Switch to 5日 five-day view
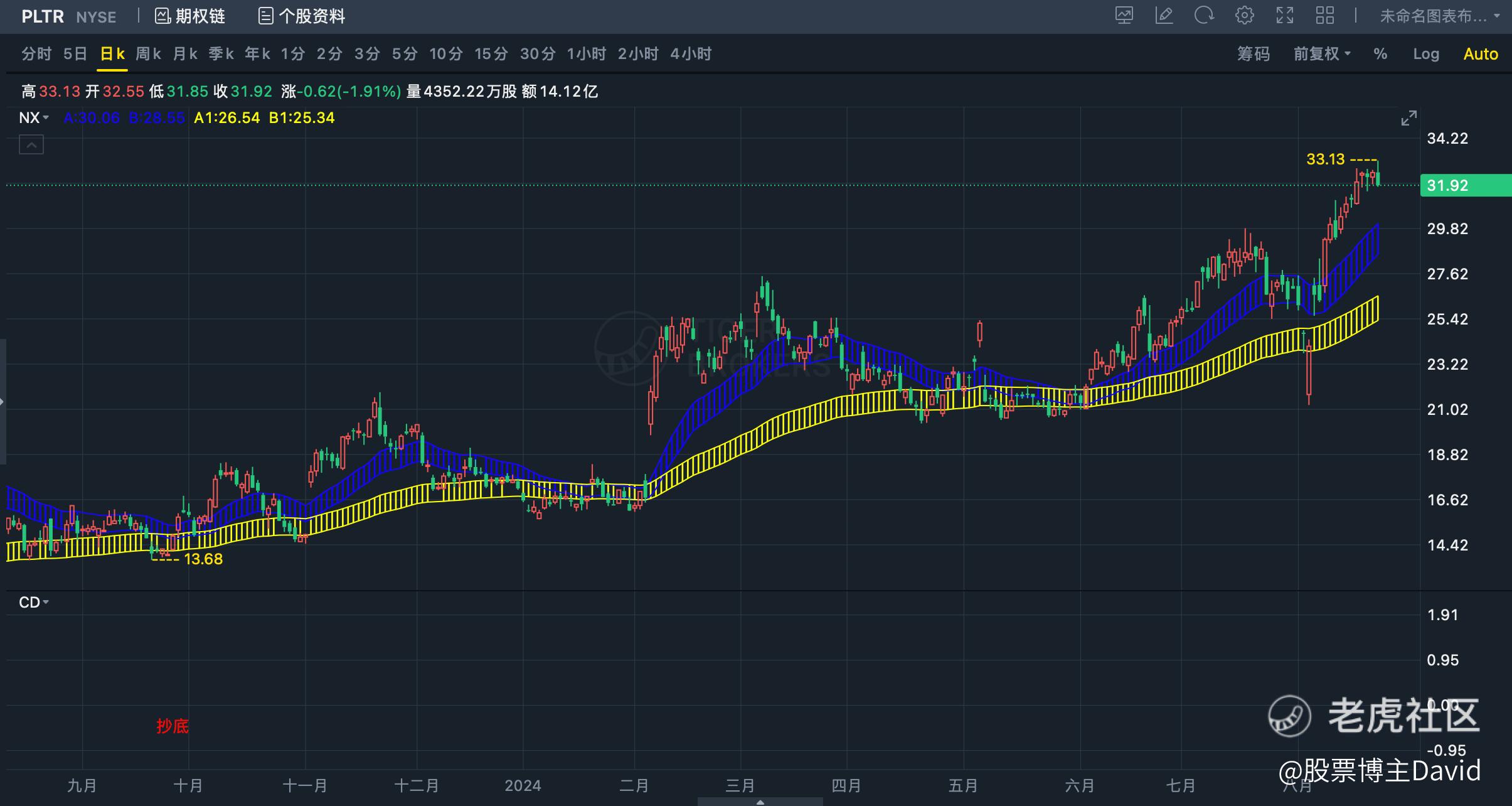 pyautogui.click(x=75, y=54)
